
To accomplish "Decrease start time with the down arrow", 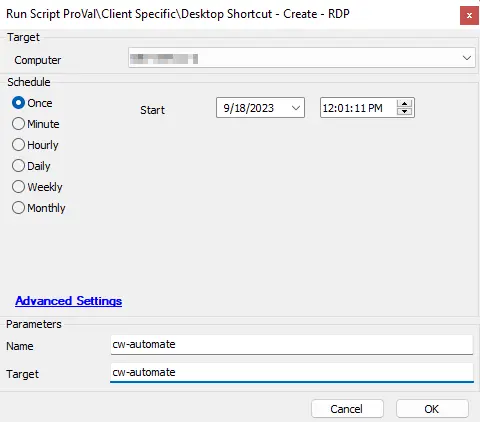I will [404, 111].
